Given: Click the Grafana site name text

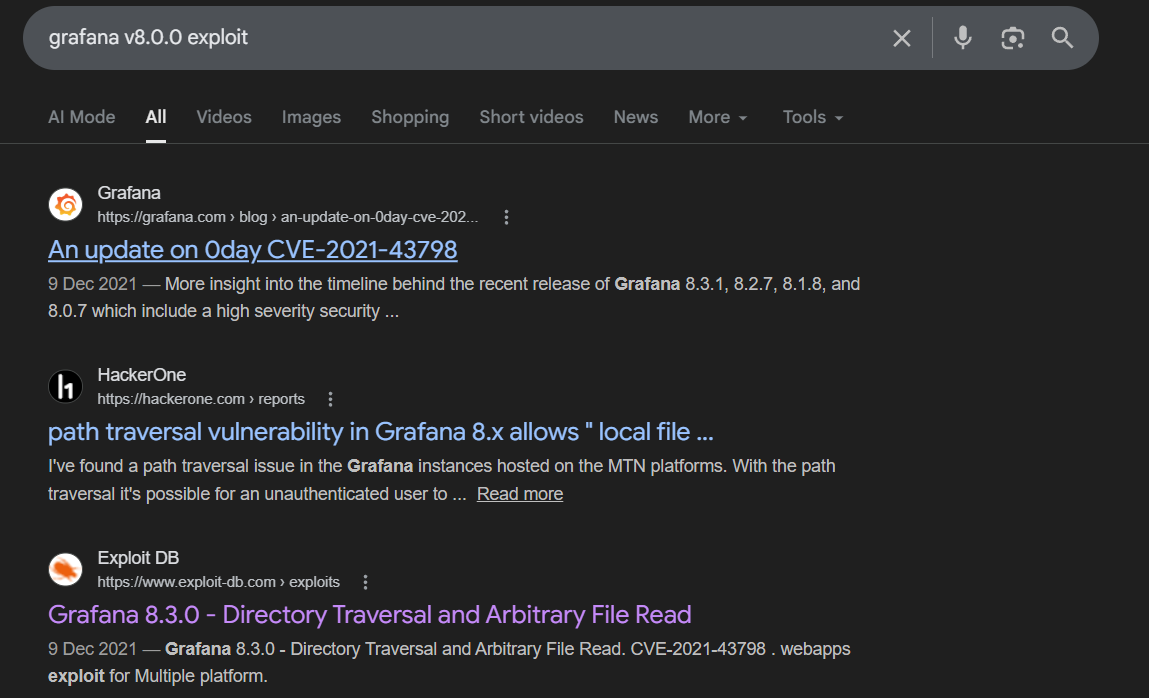Looking at the screenshot, I should click(129, 193).
